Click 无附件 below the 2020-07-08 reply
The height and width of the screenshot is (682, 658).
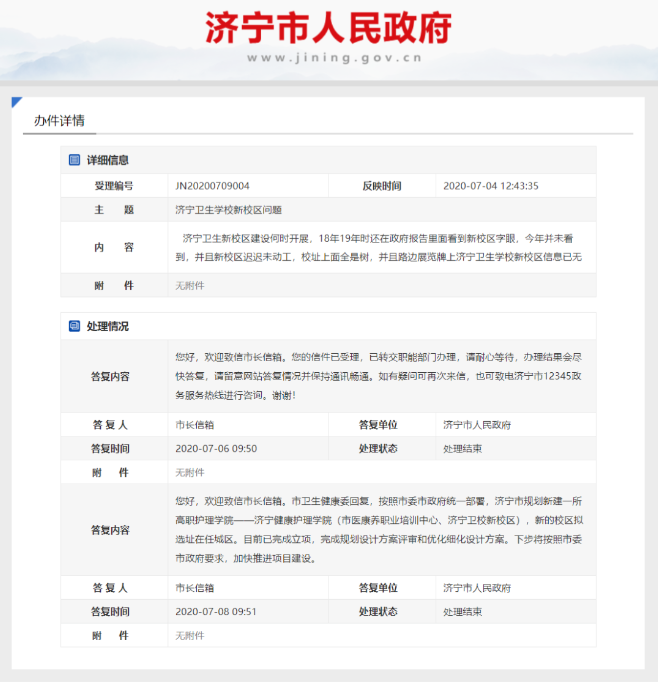(x=190, y=635)
